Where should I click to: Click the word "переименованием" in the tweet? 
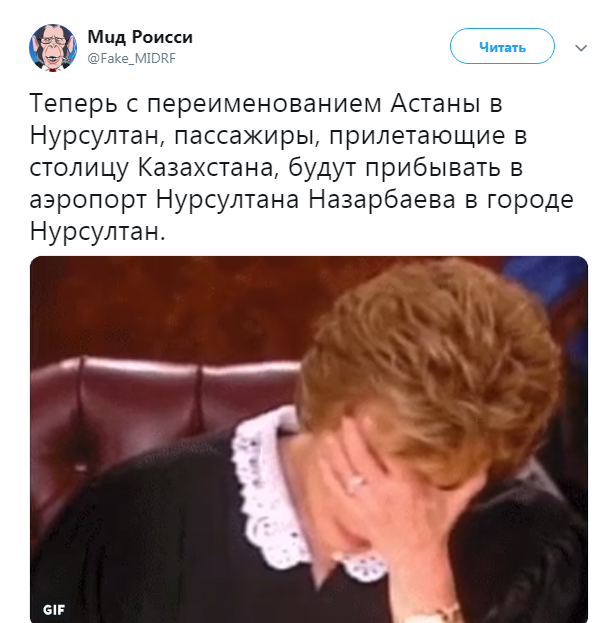click(x=264, y=104)
